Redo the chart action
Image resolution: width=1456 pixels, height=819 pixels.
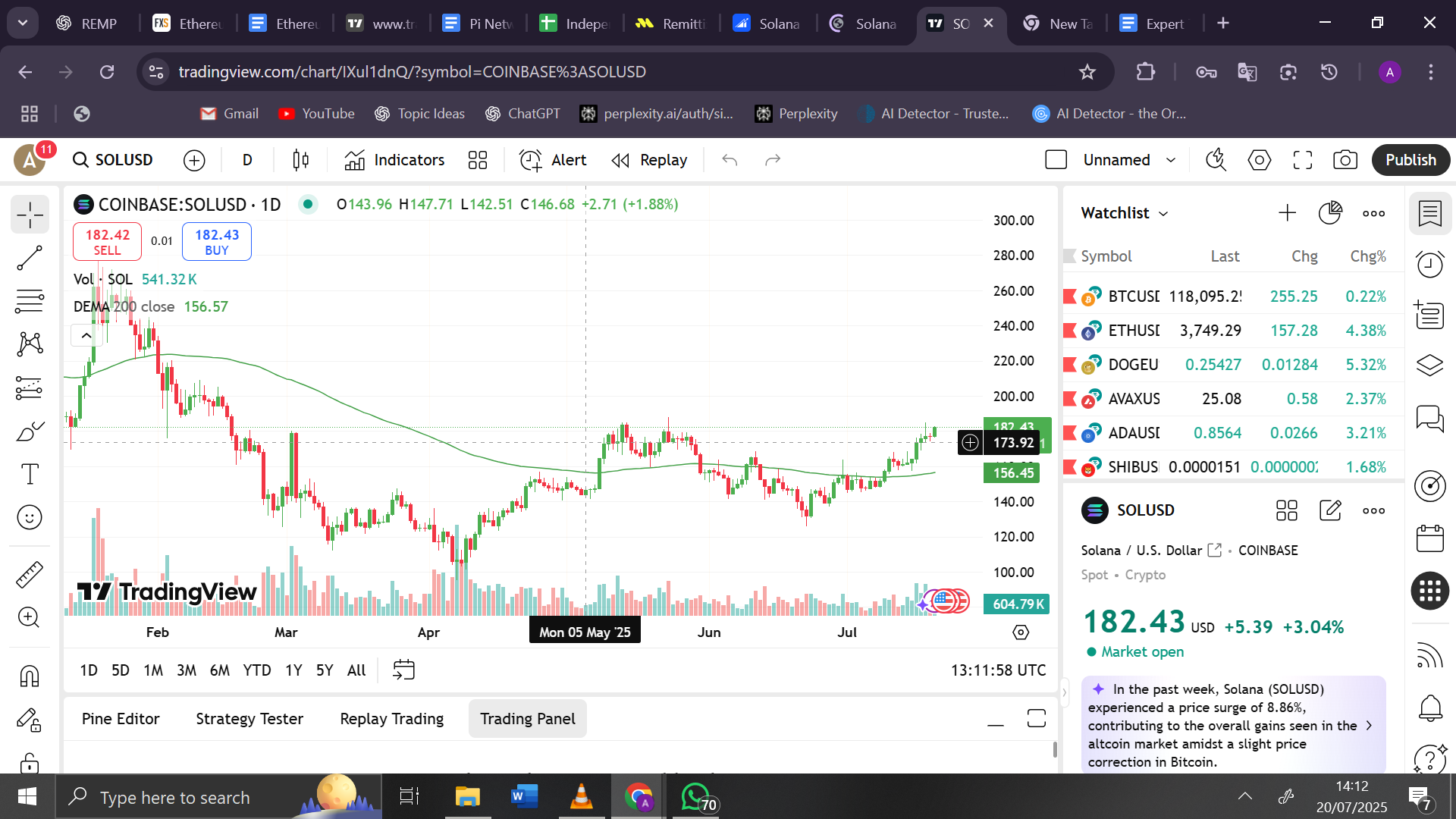(773, 160)
